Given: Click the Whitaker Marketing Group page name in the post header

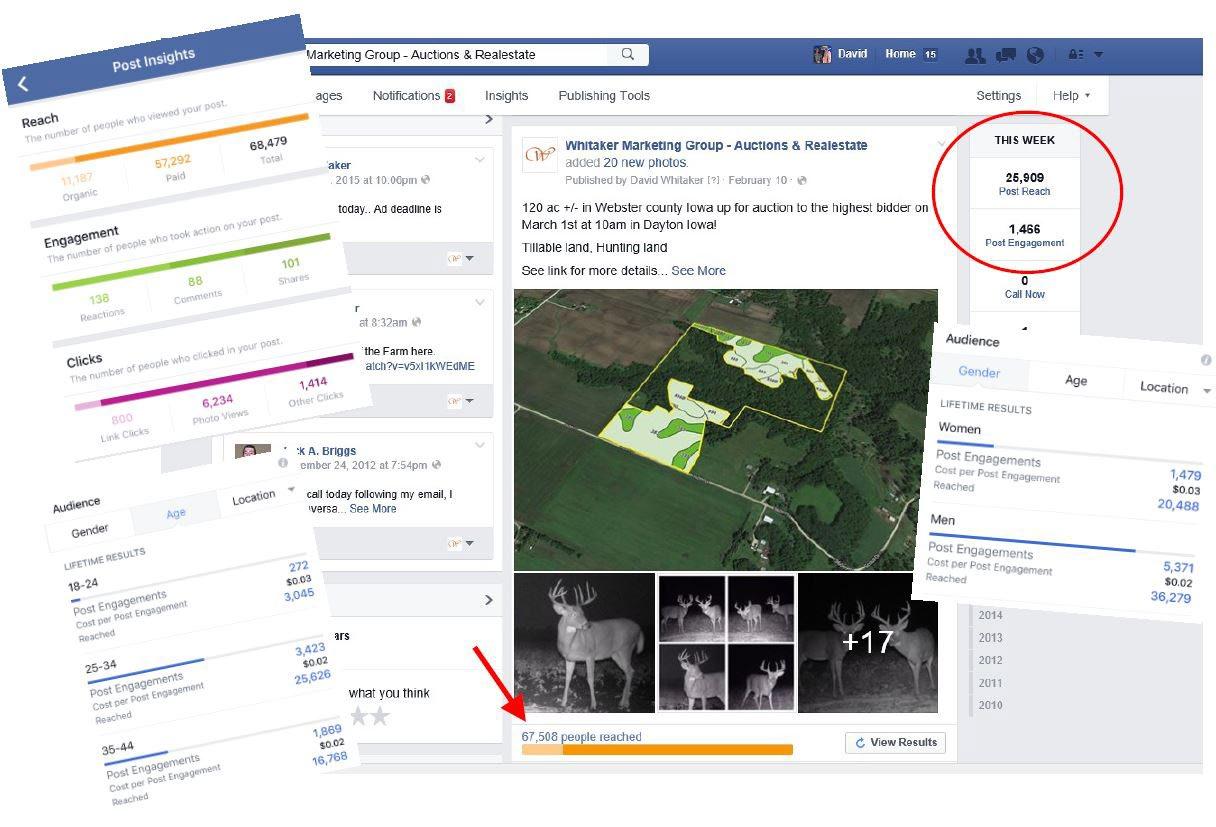Looking at the screenshot, I should pos(716,146).
